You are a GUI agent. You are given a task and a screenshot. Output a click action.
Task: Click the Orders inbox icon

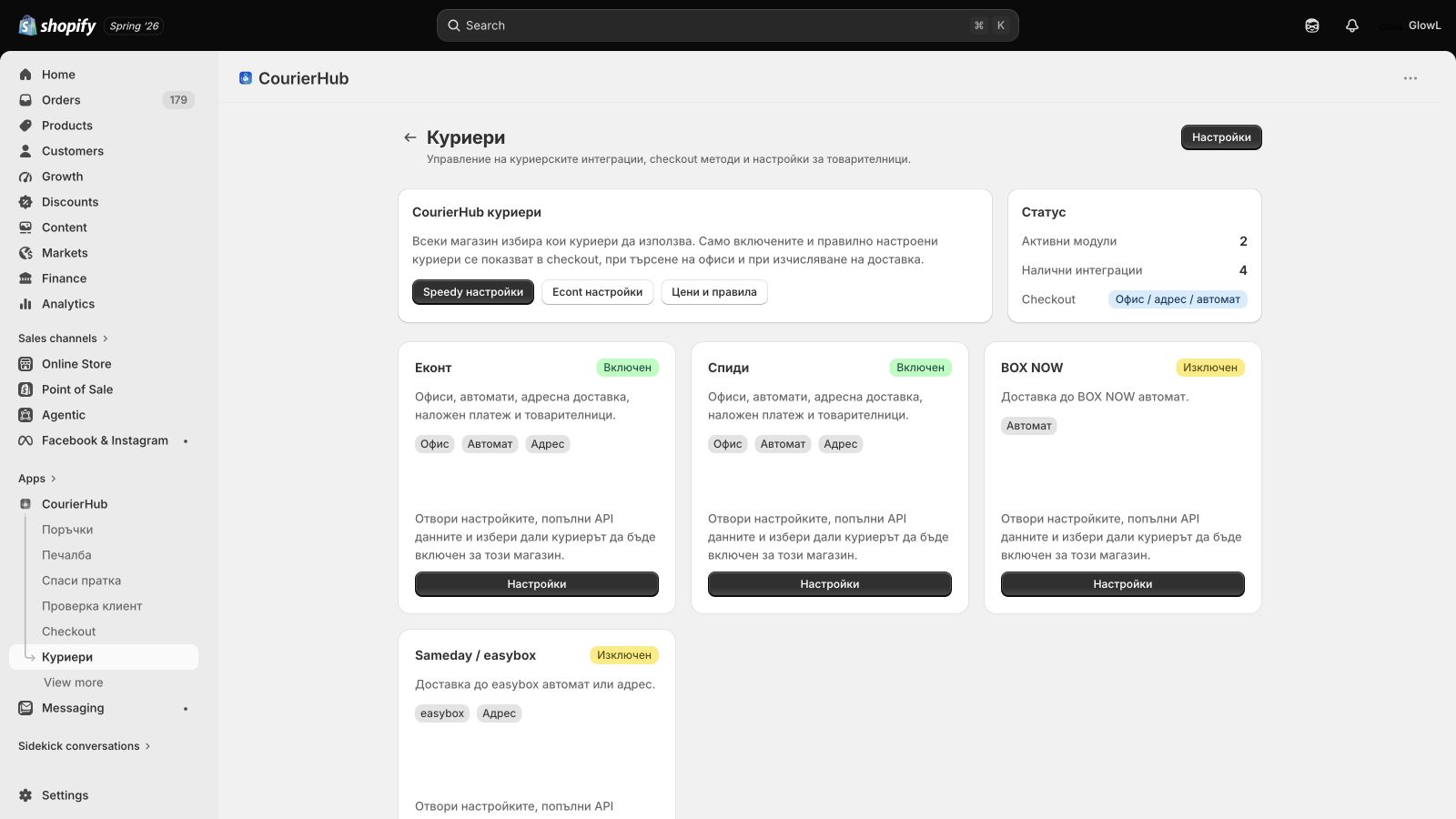(x=25, y=100)
